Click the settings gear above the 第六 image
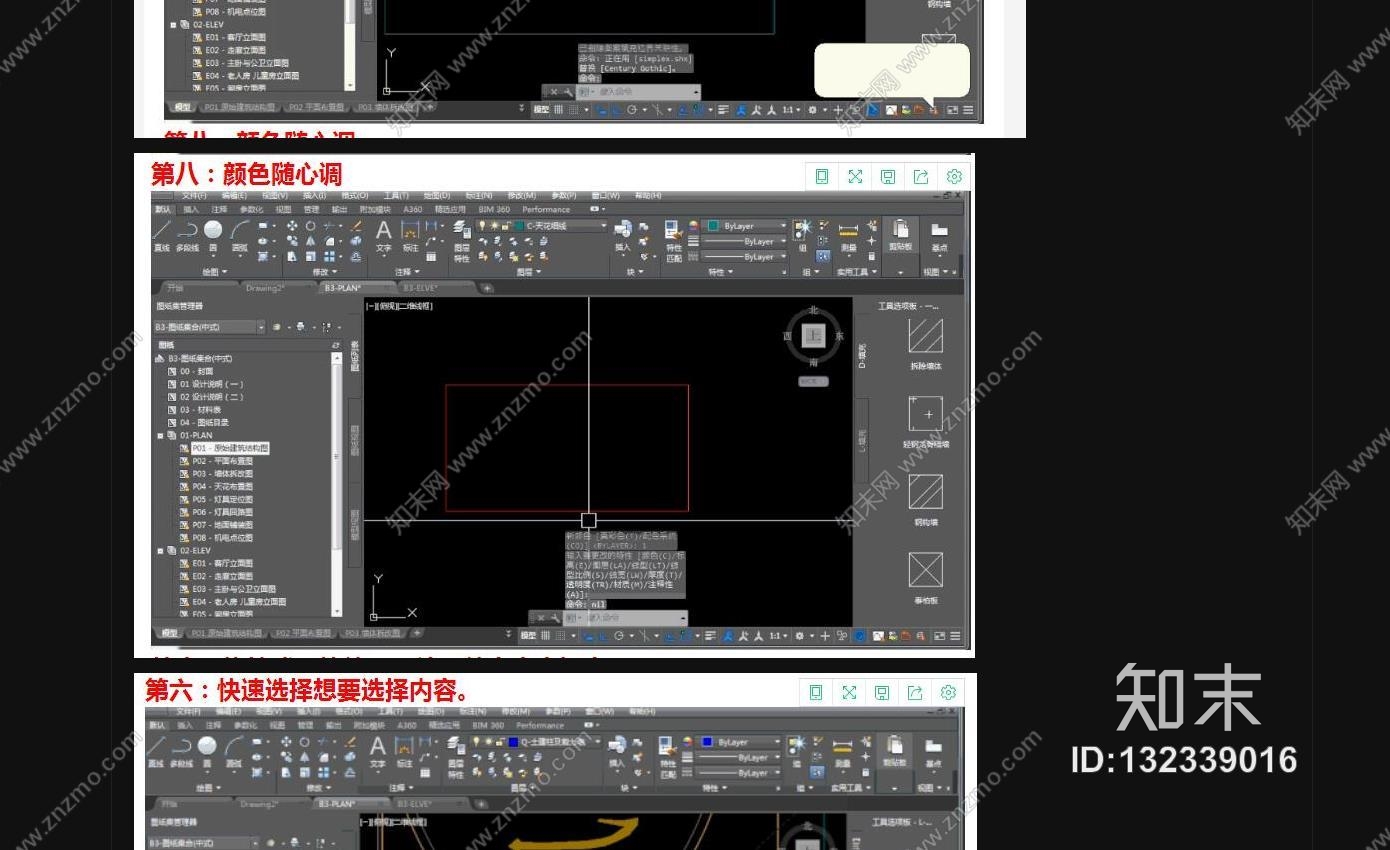The image size is (1390, 850). coord(948,692)
